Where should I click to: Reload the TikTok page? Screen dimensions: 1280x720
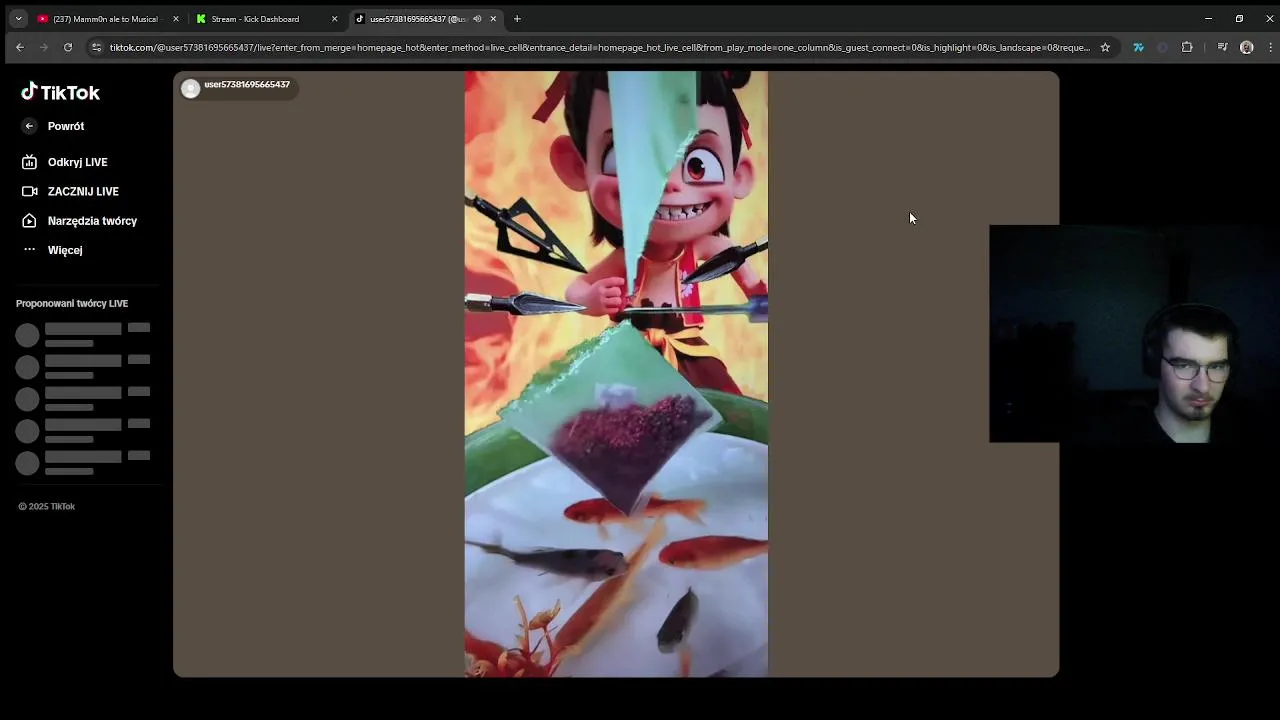point(68,47)
